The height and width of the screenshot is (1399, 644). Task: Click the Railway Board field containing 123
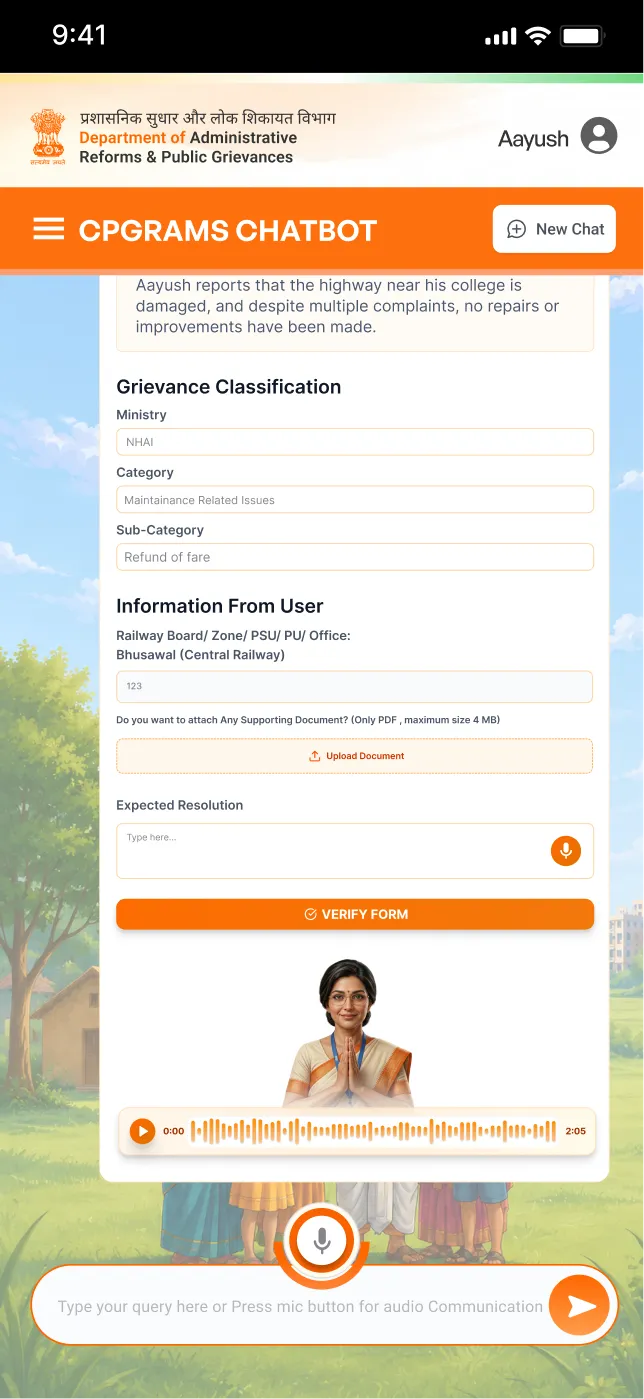point(355,686)
